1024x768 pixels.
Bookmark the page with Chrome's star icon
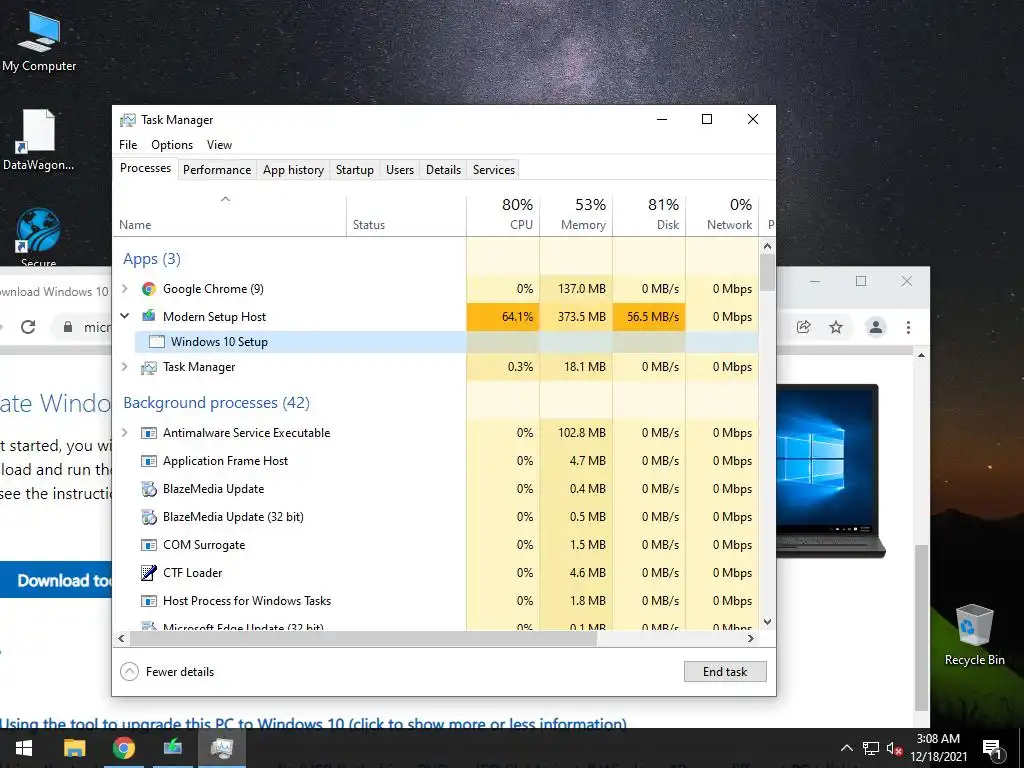pyautogui.click(x=836, y=327)
